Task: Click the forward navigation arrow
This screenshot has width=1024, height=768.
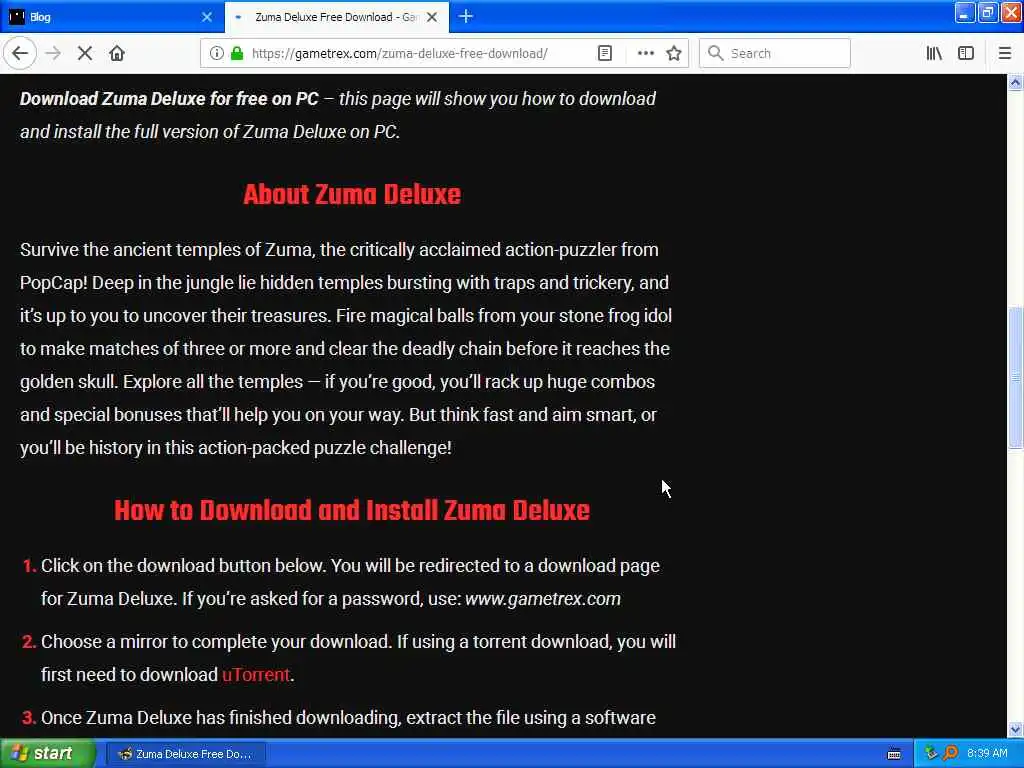Action: 53,53
